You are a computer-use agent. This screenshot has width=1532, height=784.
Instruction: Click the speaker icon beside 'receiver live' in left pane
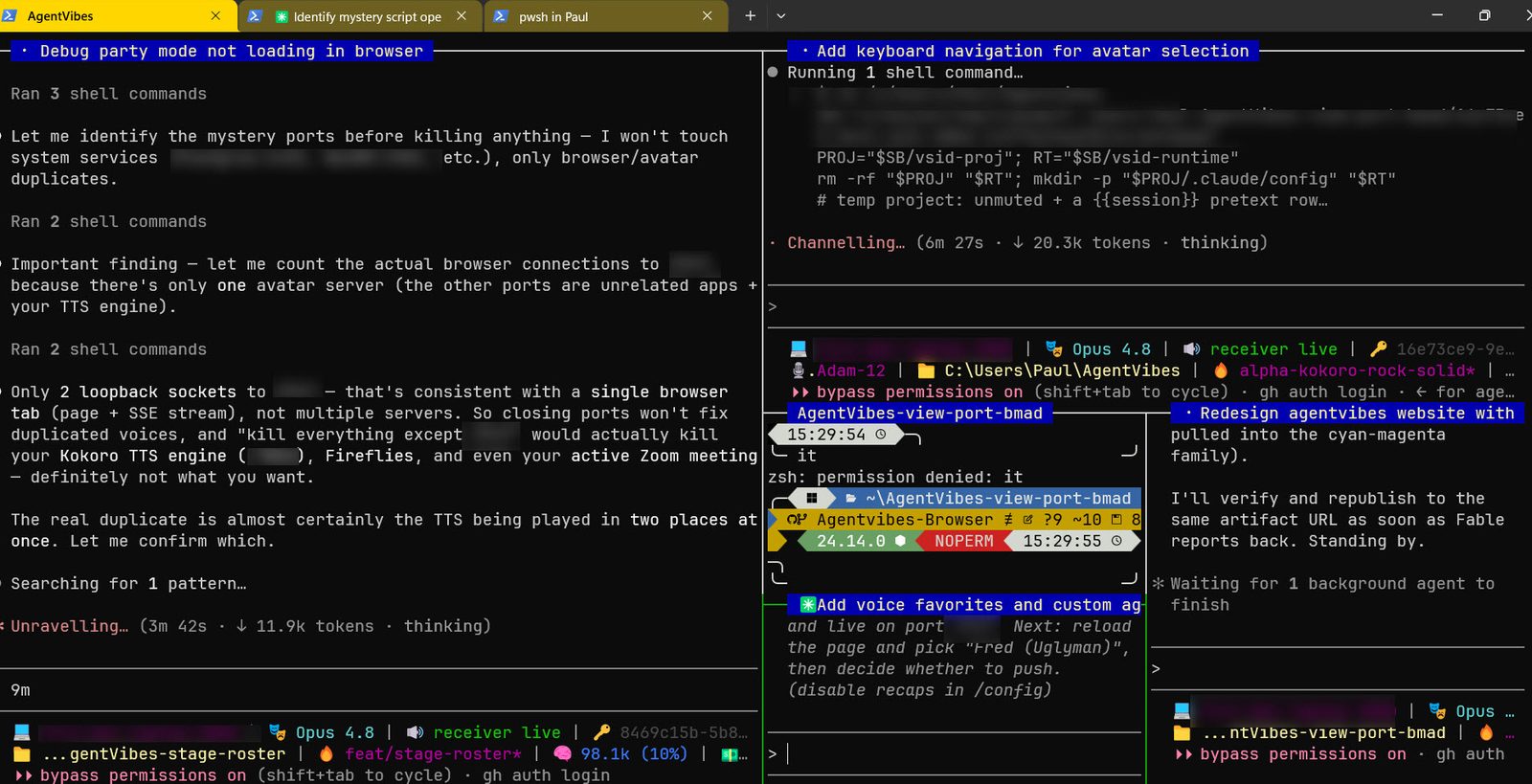(x=415, y=732)
